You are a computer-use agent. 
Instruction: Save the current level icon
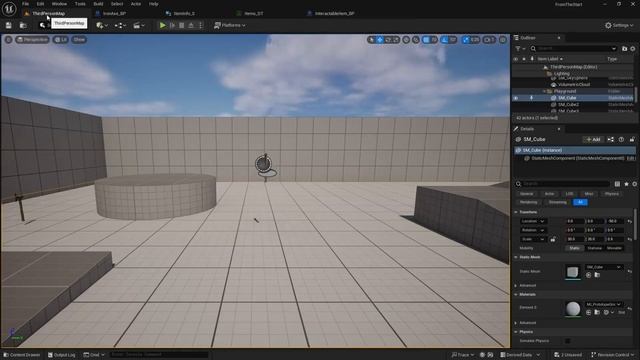9,25
